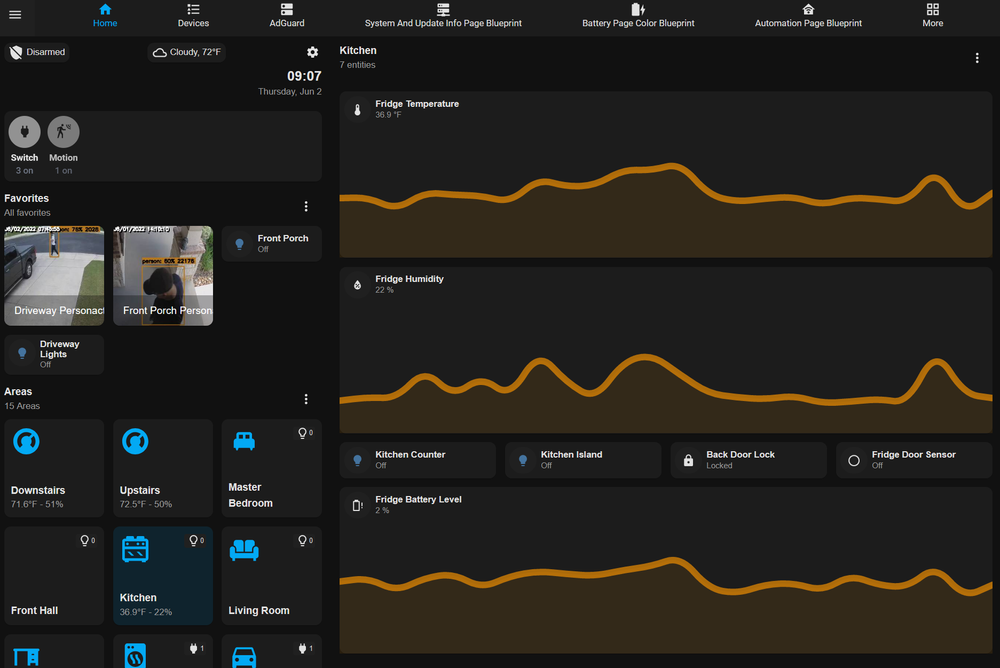The image size is (1000, 668).
Task: Open the dashboard settings gear
Action: pyautogui.click(x=312, y=52)
